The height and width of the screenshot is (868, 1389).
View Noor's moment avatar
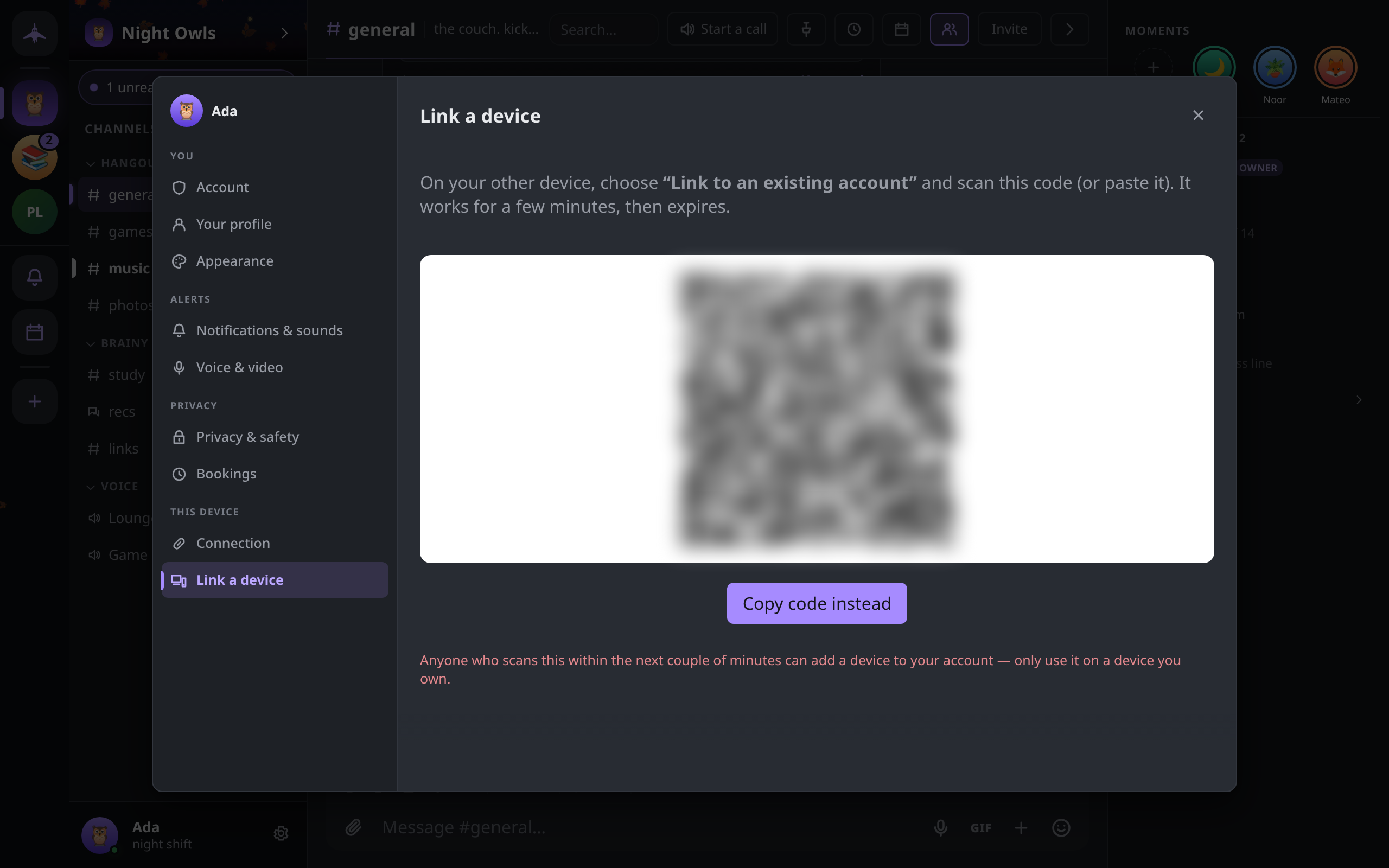[1274, 68]
